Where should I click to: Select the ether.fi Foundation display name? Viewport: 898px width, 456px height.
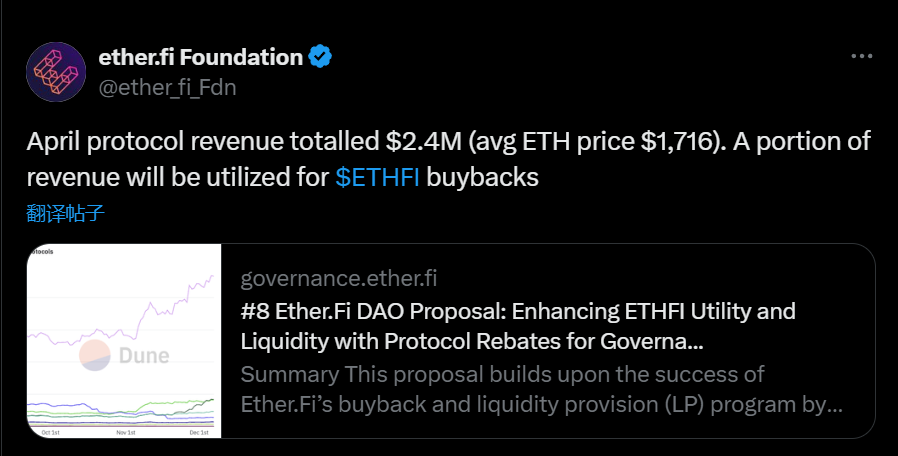click(200, 57)
